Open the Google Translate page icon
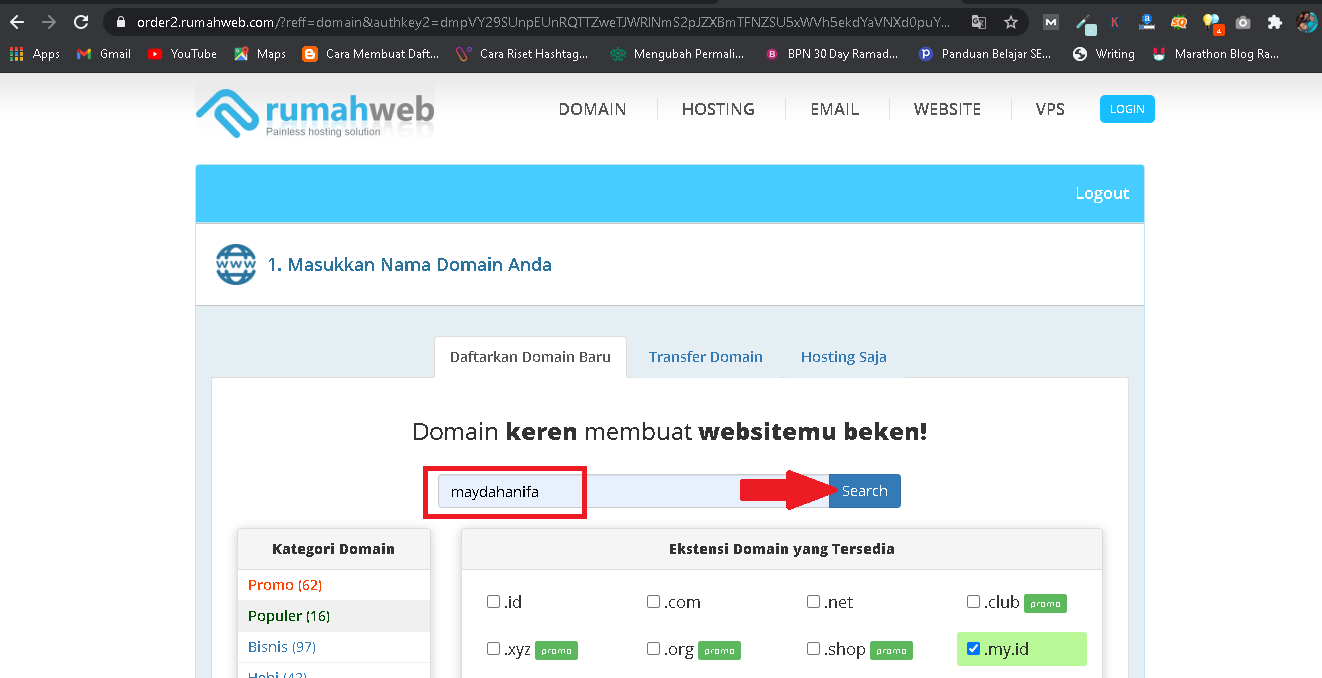1322x678 pixels. (979, 22)
